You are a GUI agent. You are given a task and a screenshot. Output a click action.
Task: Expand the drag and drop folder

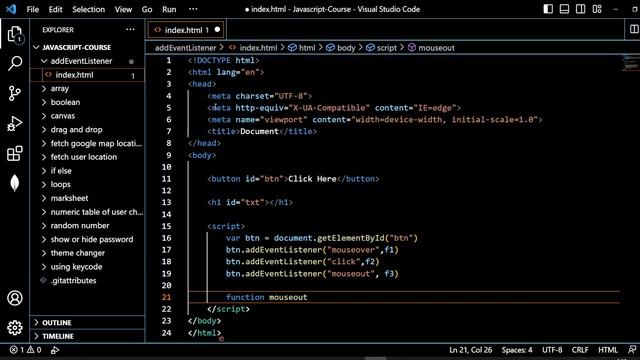[87, 130]
